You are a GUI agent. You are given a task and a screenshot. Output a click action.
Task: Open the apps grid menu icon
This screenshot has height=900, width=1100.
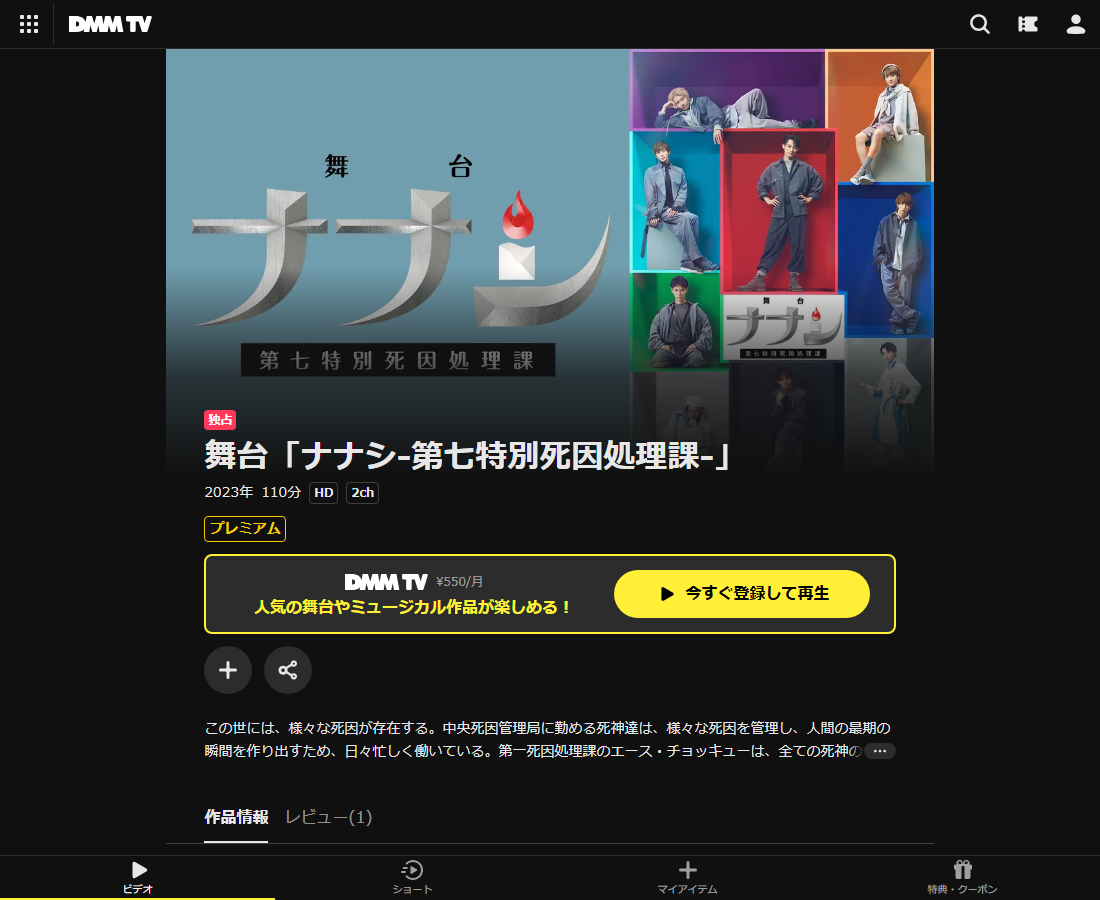point(29,25)
